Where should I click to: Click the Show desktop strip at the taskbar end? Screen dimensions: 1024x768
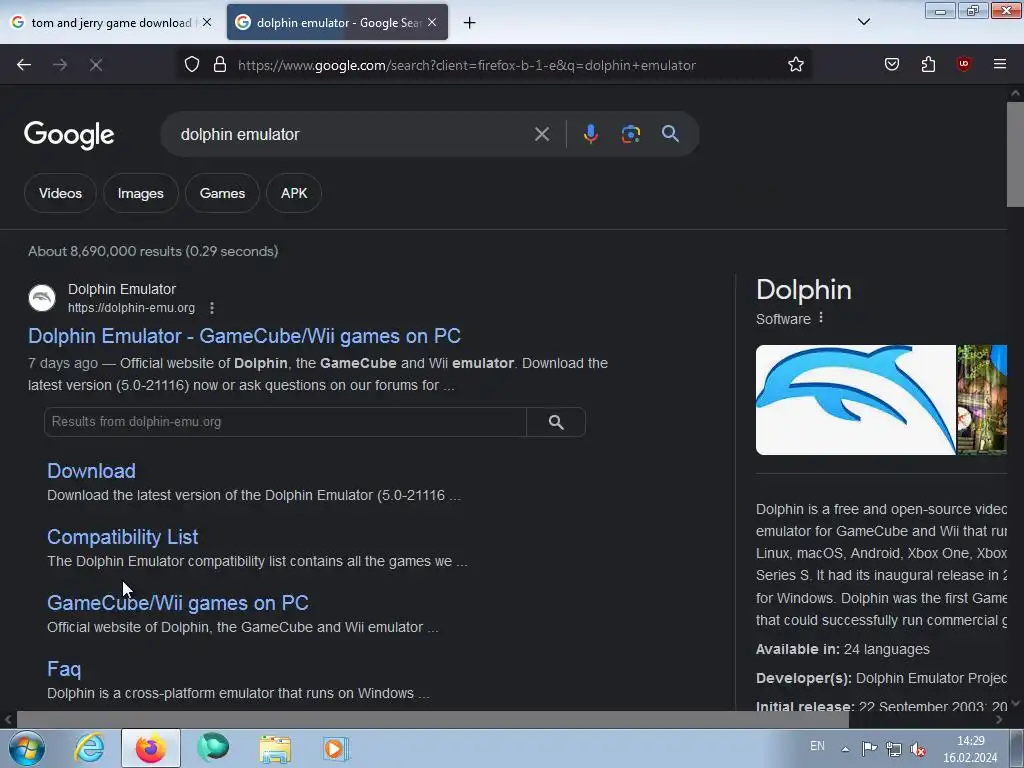click(x=1017, y=748)
